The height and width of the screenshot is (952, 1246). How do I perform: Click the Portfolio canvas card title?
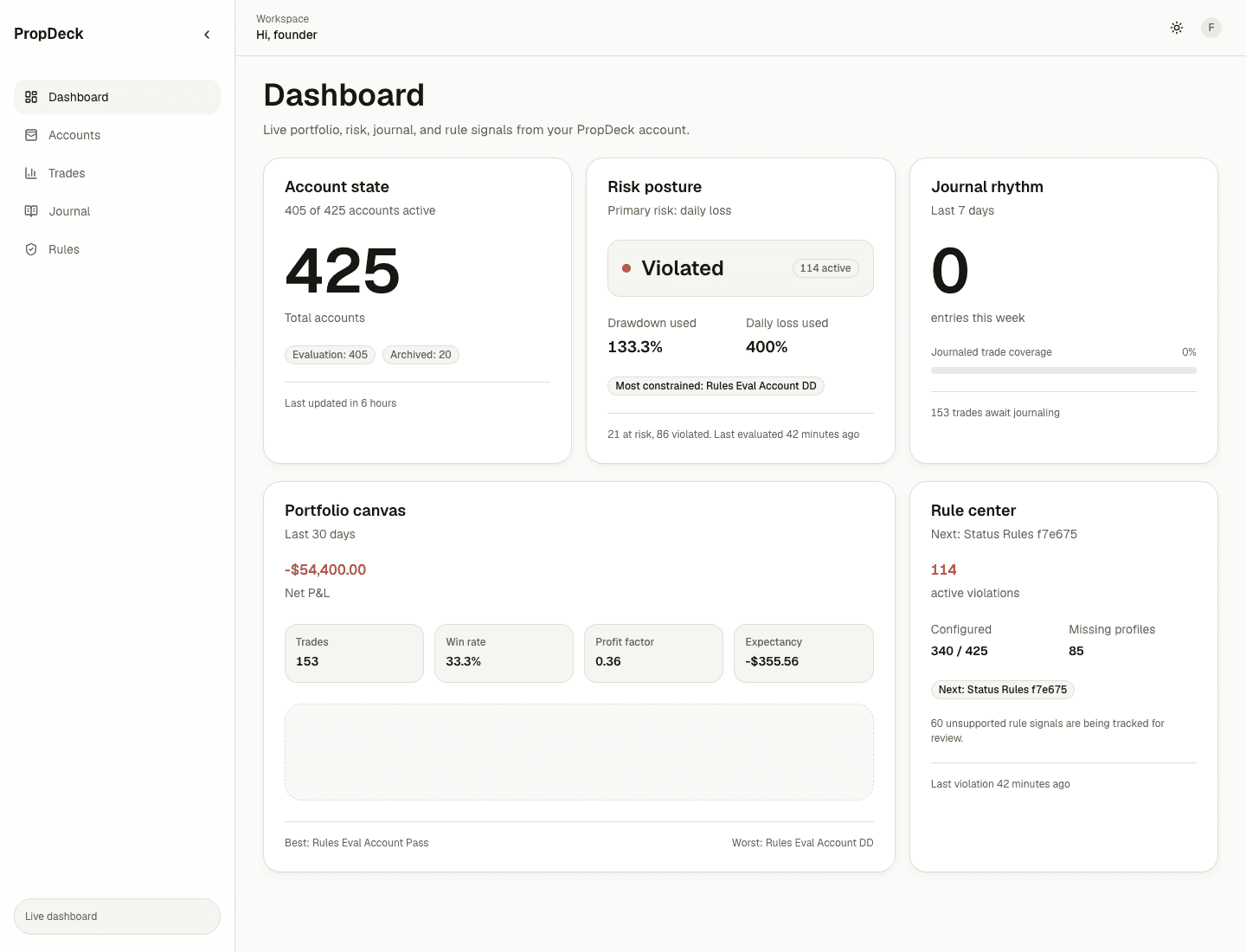[345, 511]
